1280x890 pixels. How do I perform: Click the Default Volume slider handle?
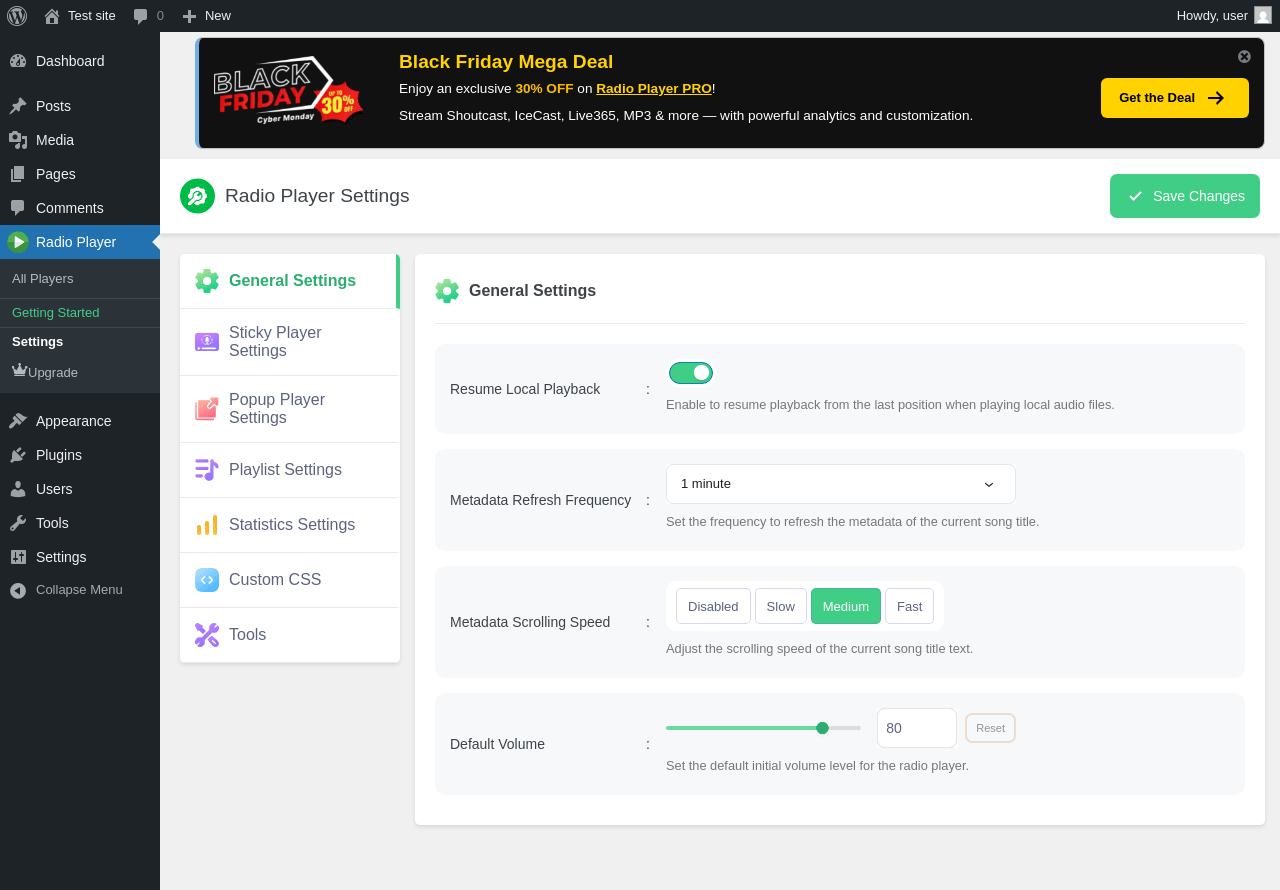point(823,728)
